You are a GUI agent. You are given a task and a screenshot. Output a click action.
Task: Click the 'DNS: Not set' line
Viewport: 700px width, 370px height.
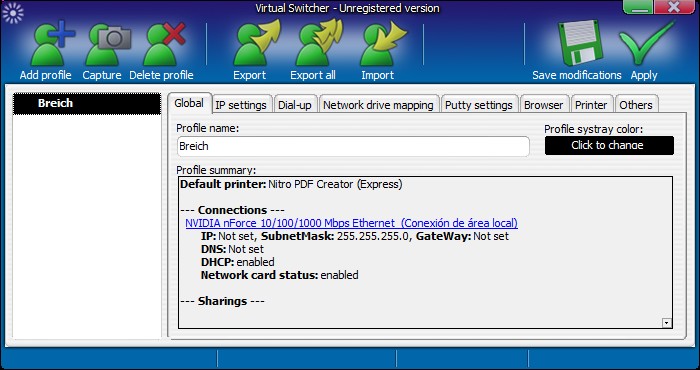tap(232, 249)
